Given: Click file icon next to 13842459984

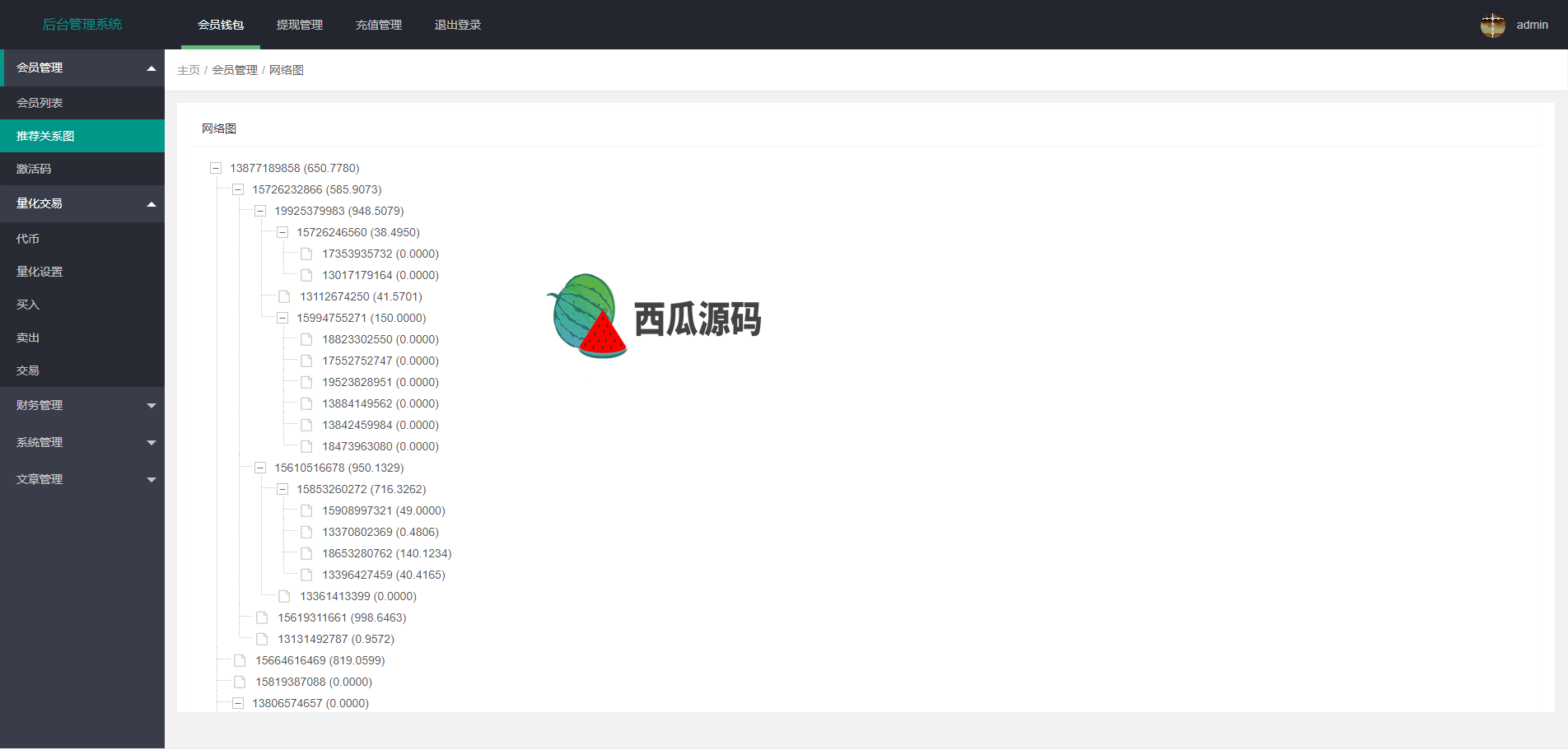Looking at the screenshot, I should (x=306, y=425).
